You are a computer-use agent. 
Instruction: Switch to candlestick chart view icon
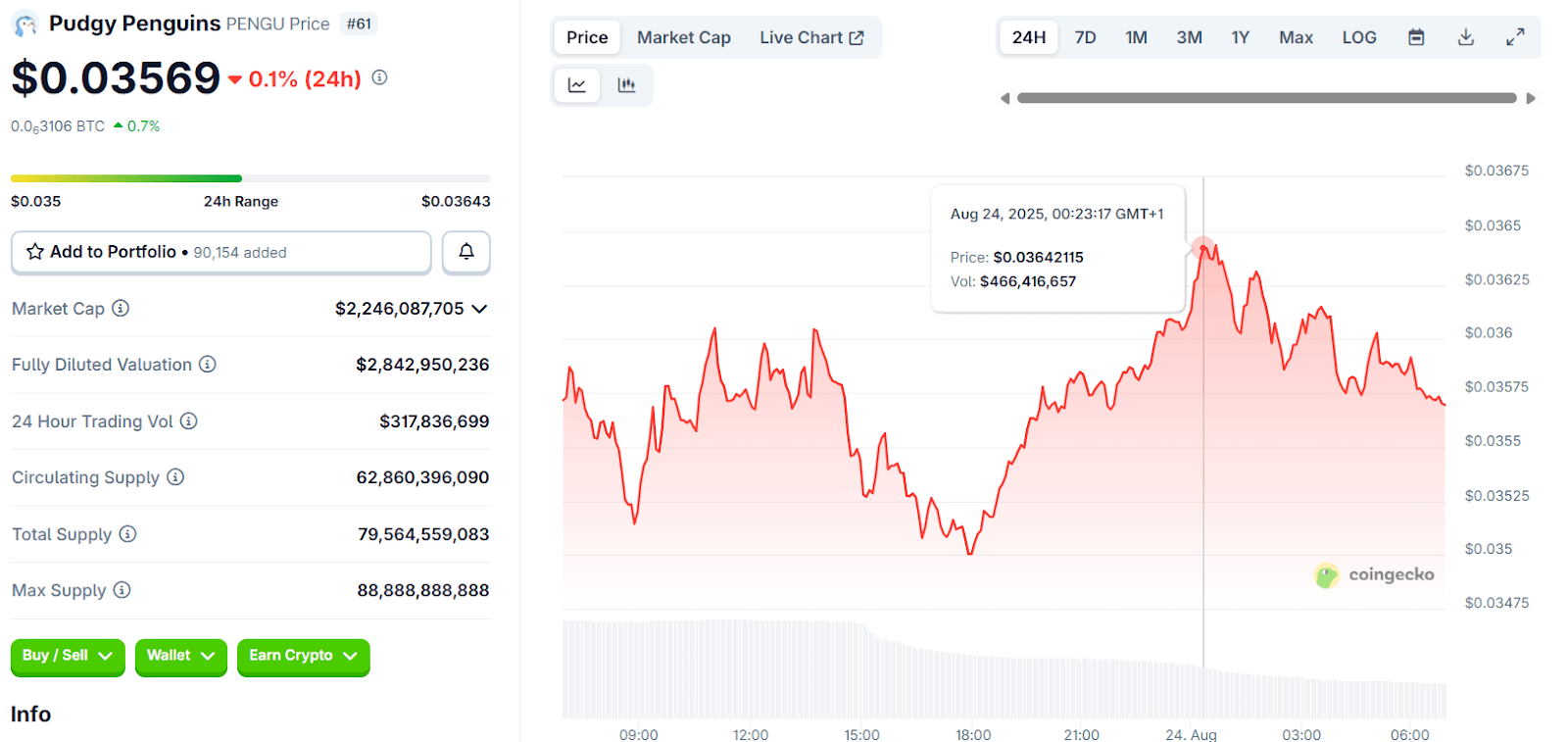click(x=626, y=85)
